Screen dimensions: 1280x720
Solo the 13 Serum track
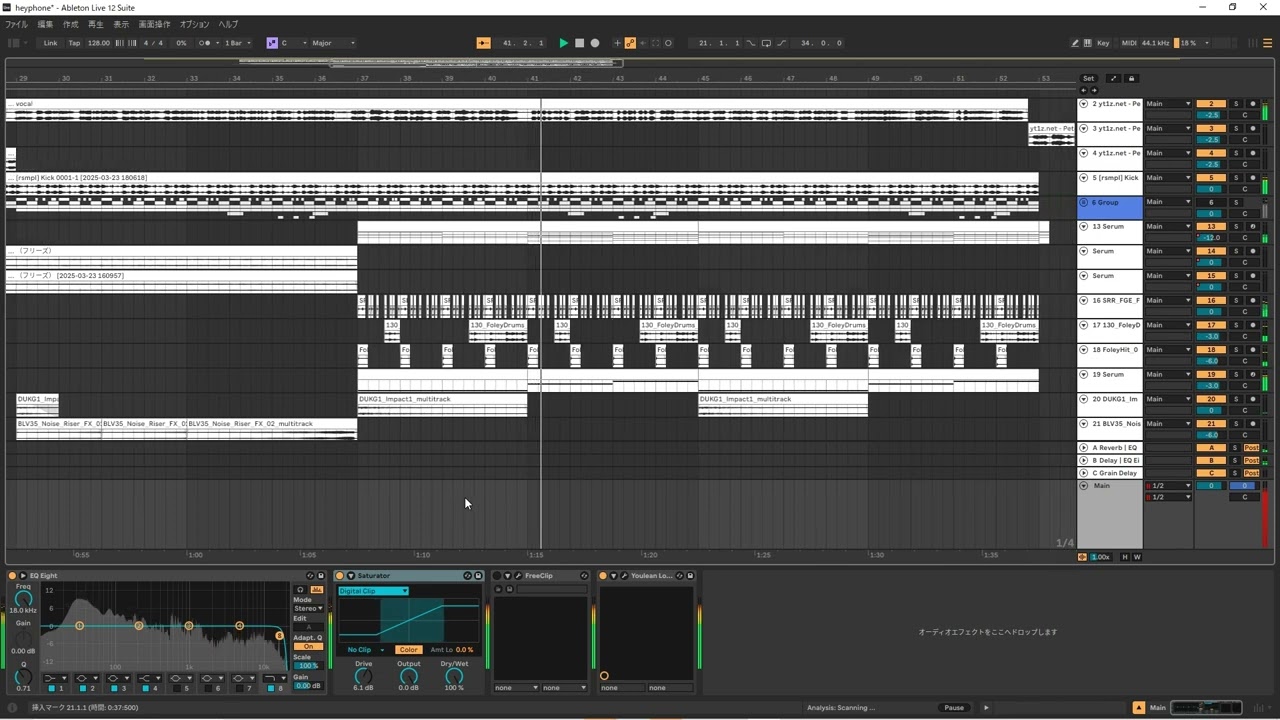coord(1235,227)
